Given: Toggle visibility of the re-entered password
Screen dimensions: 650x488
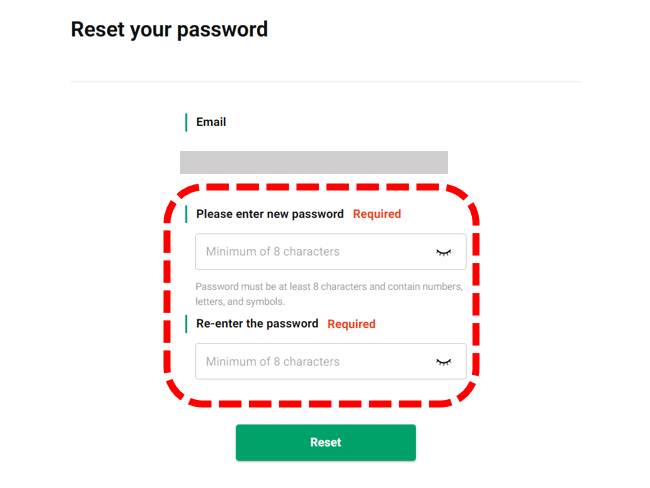Looking at the screenshot, I should 444,362.
